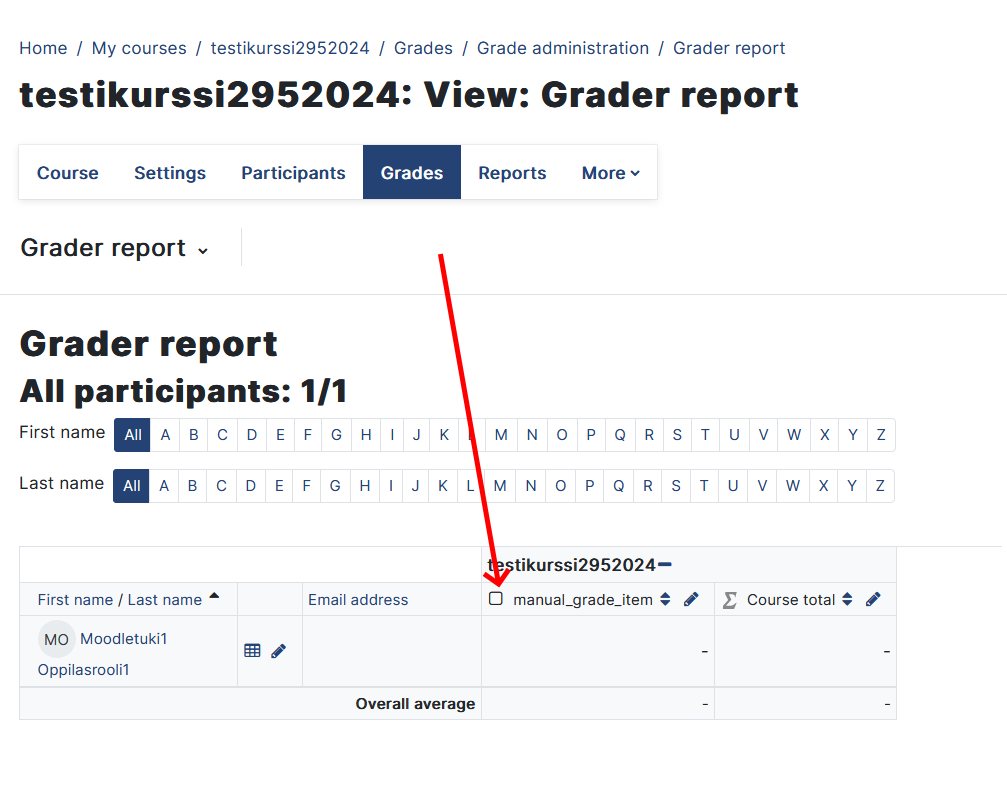This screenshot has width=1007, height=790.
Task: Filter Last name by letter D
Action: coord(250,486)
